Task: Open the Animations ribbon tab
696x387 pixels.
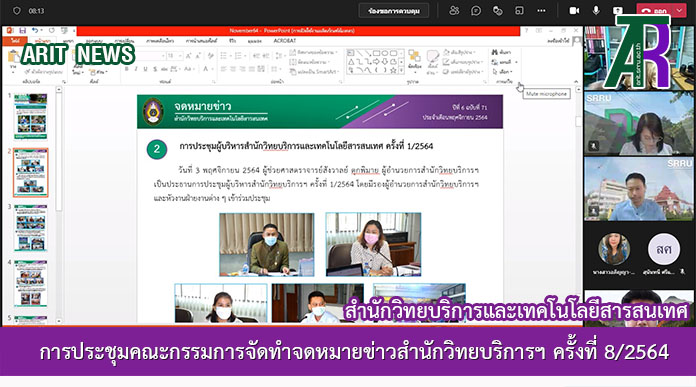Action: point(160,41)
